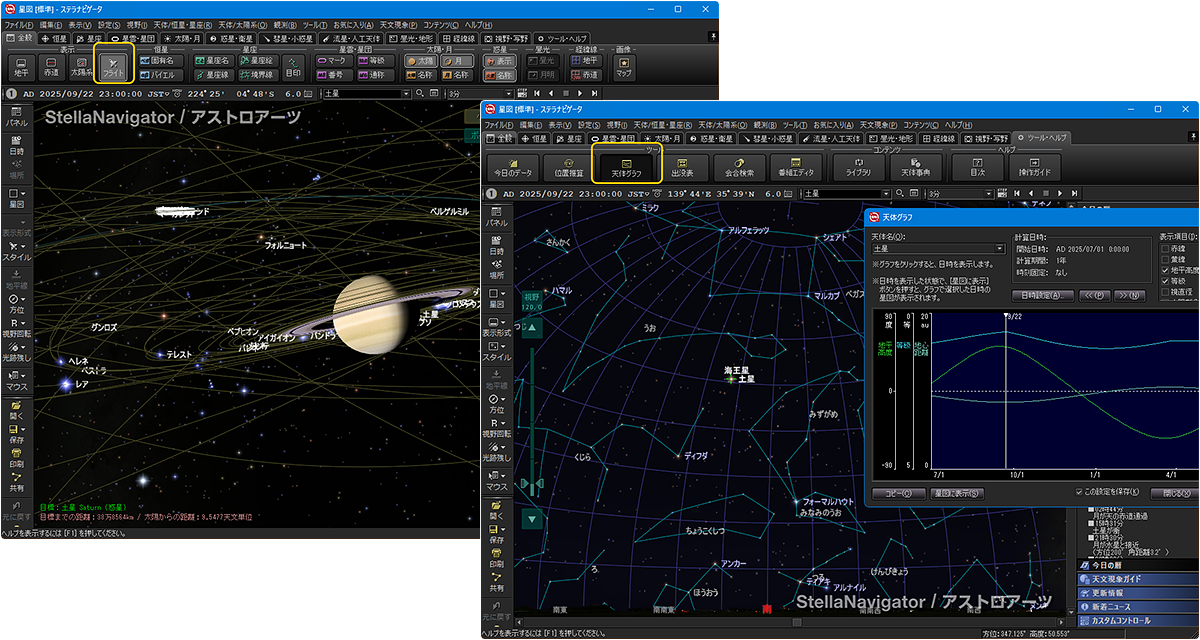Image resolution: width=1200 pixels, height=640 pixels.
Task: Select 太陽系 display mode in back window
Action: (81, 66)
